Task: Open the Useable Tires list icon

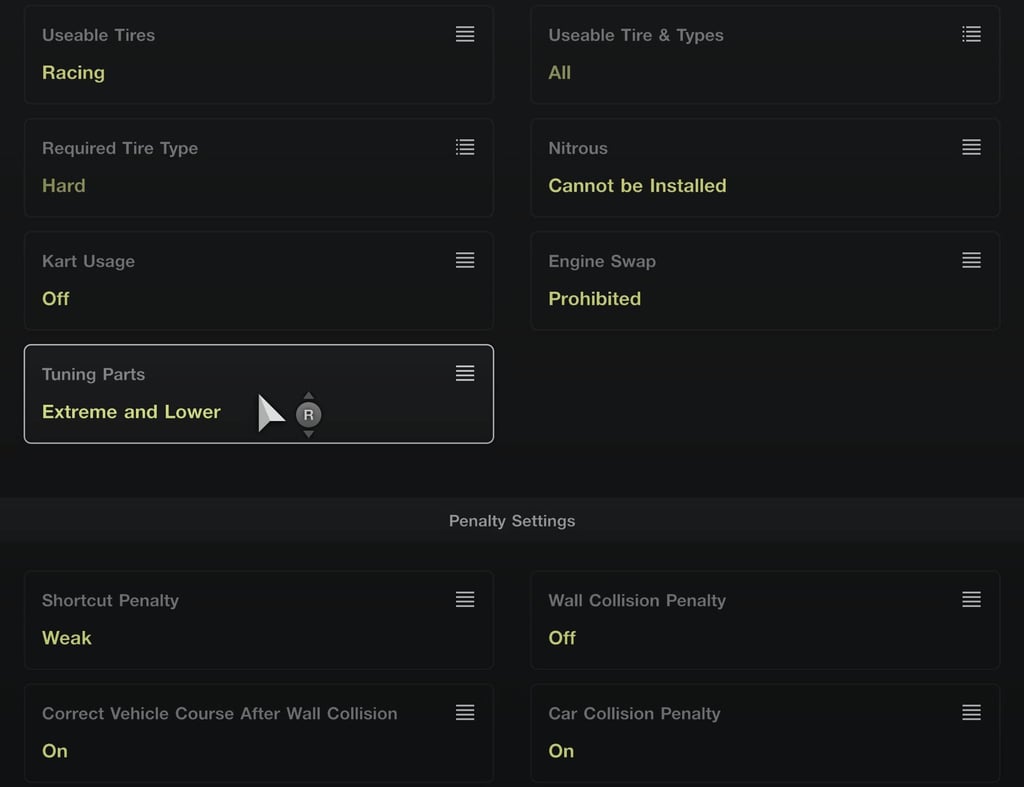Action: [465, 34]
